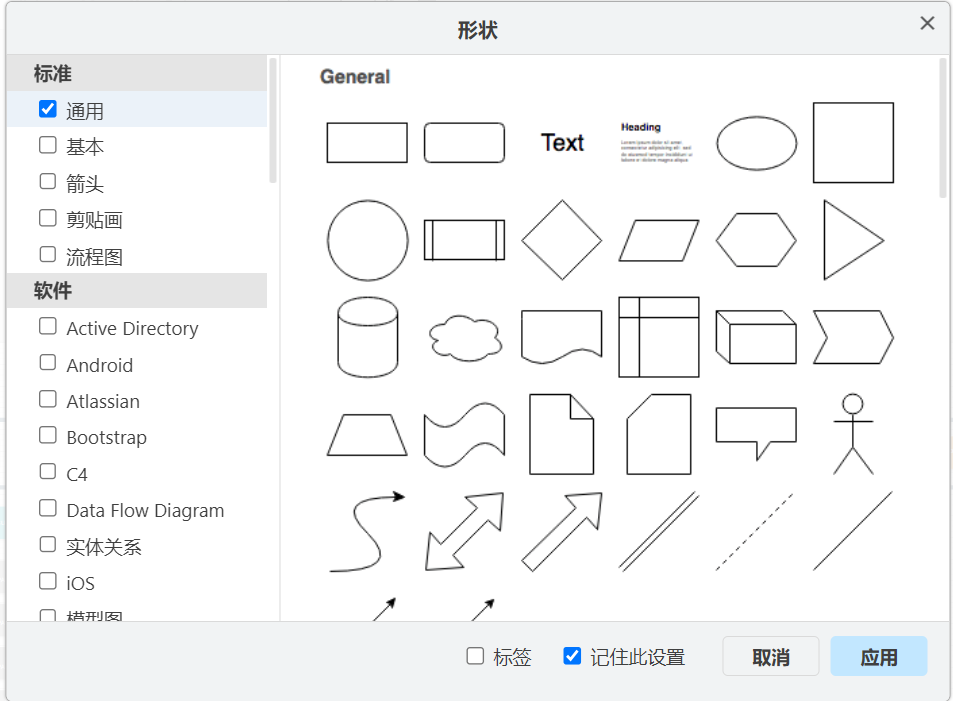Enable the 流程图 shape library
953x701 pixels.
(47, 255)
